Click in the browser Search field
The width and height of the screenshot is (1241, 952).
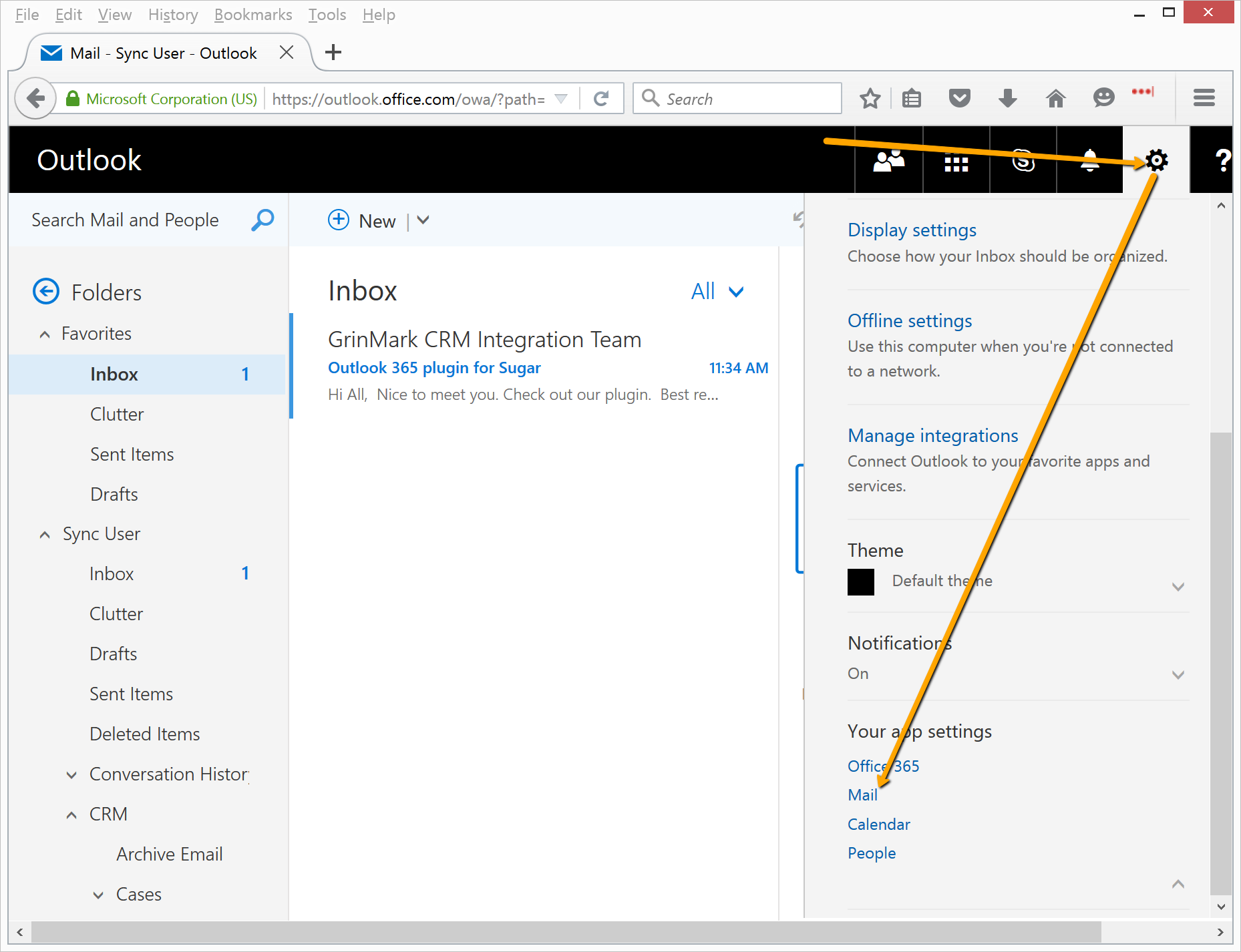pos(737,99)
